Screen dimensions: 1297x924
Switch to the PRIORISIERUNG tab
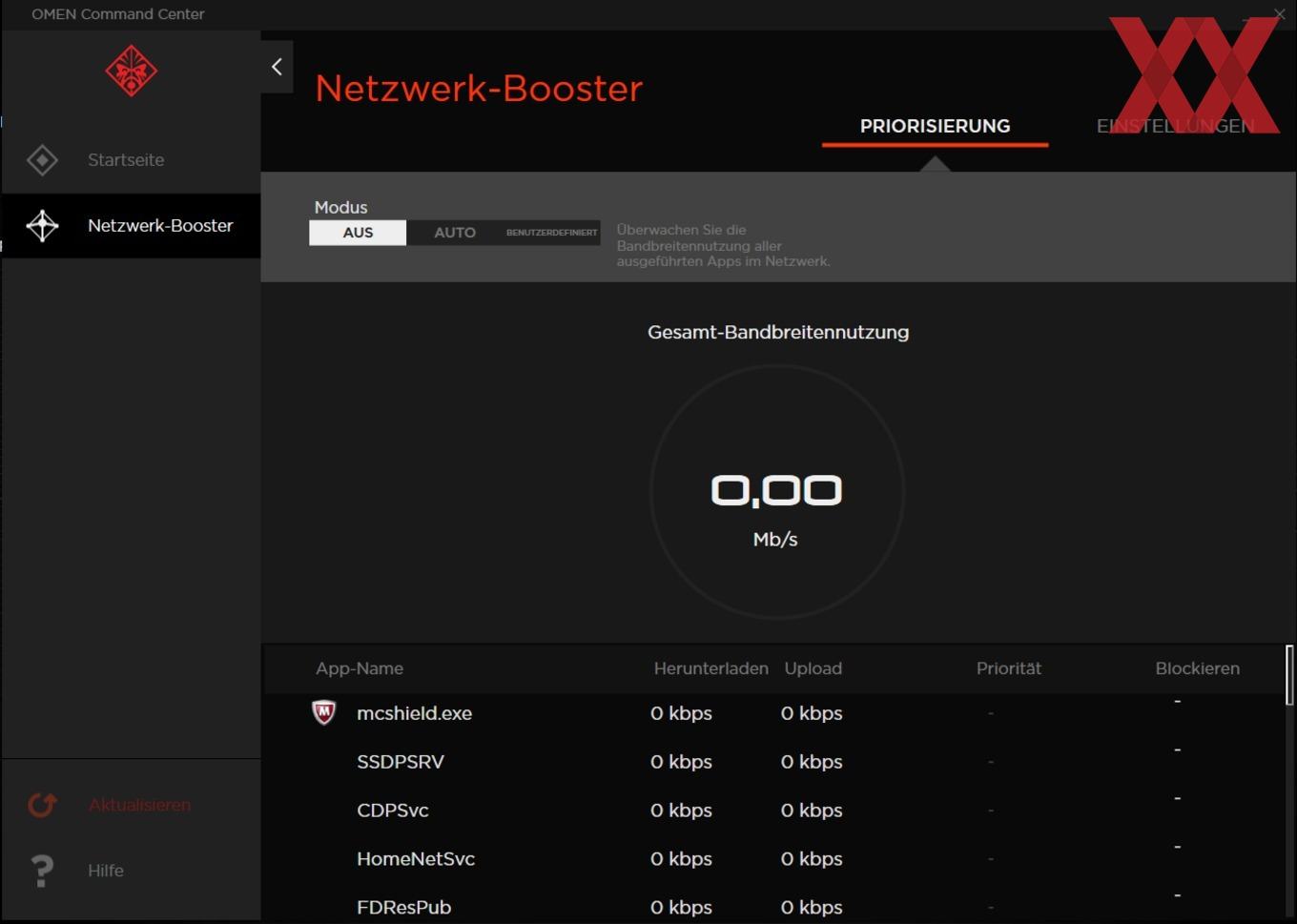pyautogui.click(x=935, y=127)
